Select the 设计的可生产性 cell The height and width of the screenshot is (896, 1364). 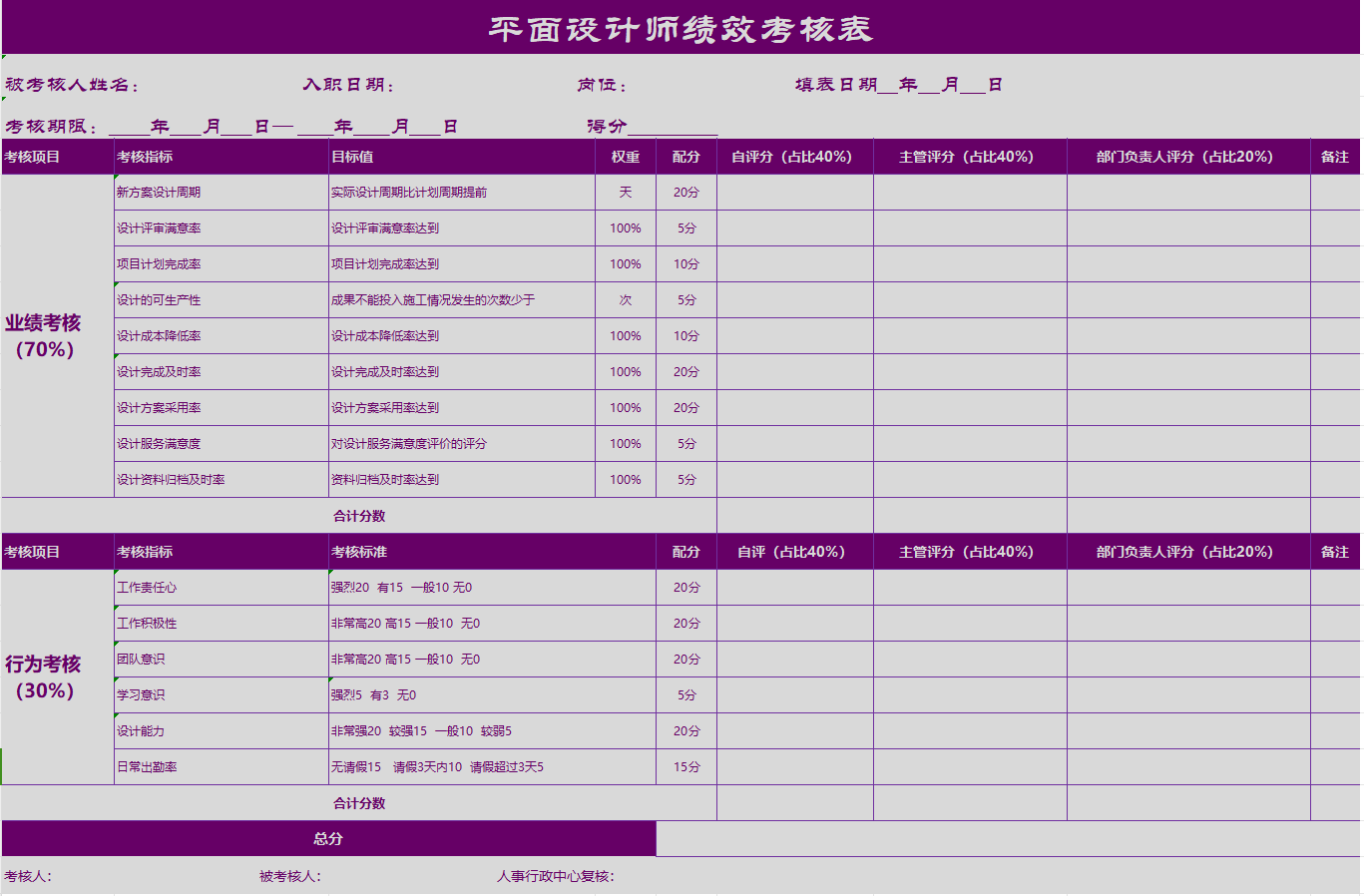222,300
